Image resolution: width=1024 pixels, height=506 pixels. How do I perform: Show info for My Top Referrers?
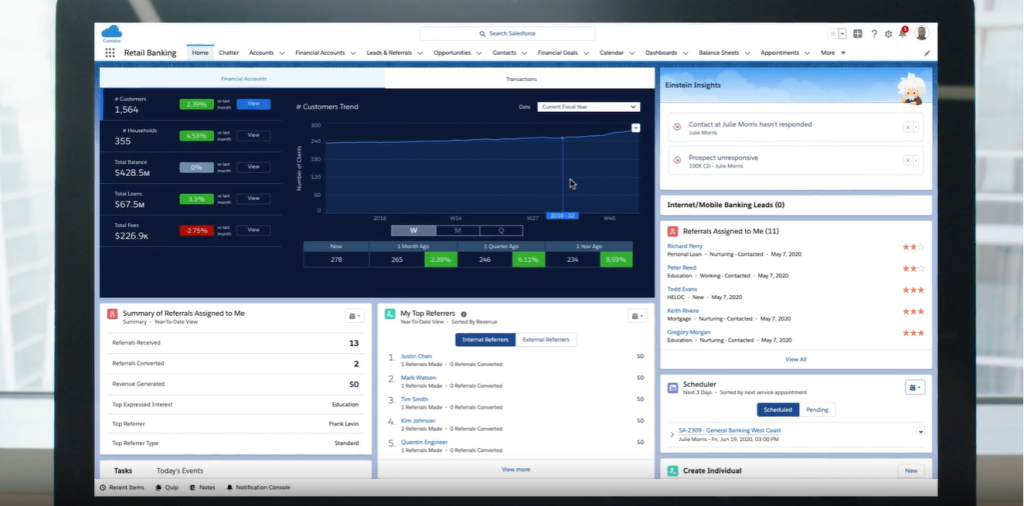pos(464,314)
